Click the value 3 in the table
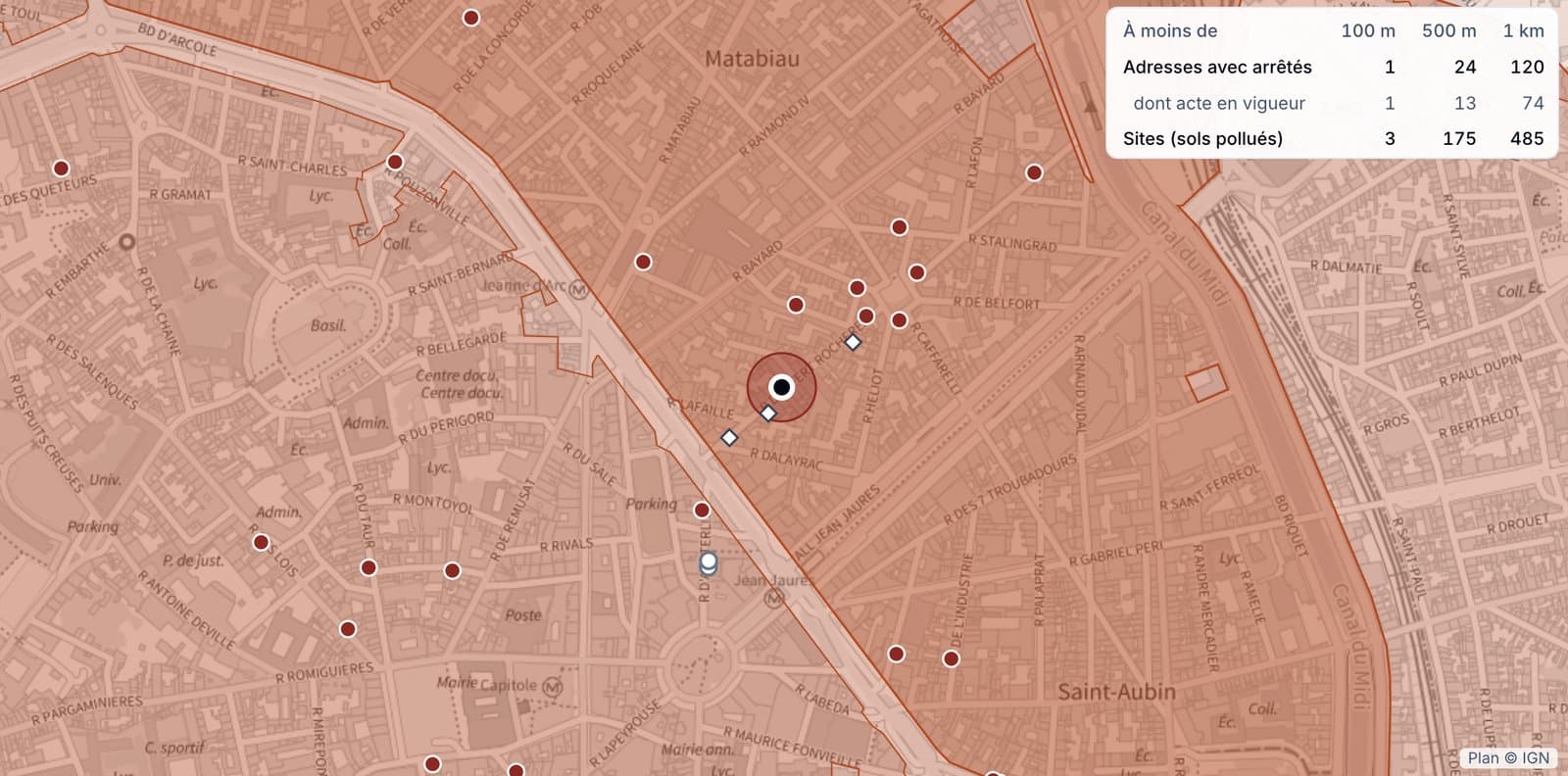The width and height of the screenshot is (1568, 776). point(1390,138)
